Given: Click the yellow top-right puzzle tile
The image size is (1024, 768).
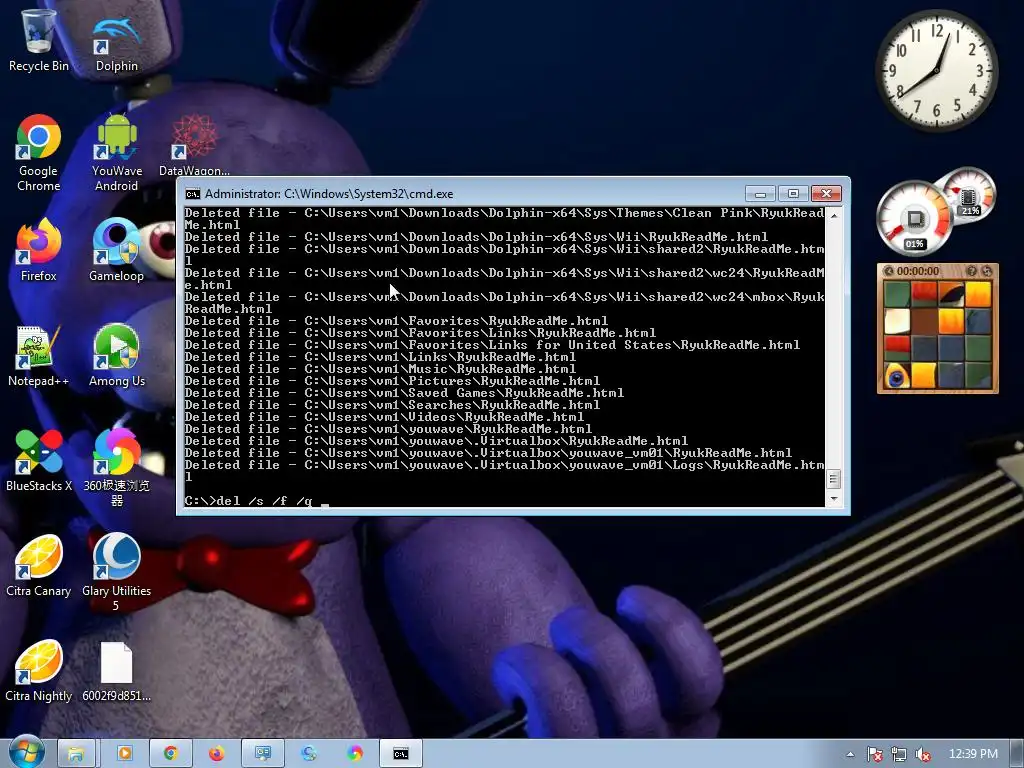Looking at the screenshot, I should pos(978,294).
